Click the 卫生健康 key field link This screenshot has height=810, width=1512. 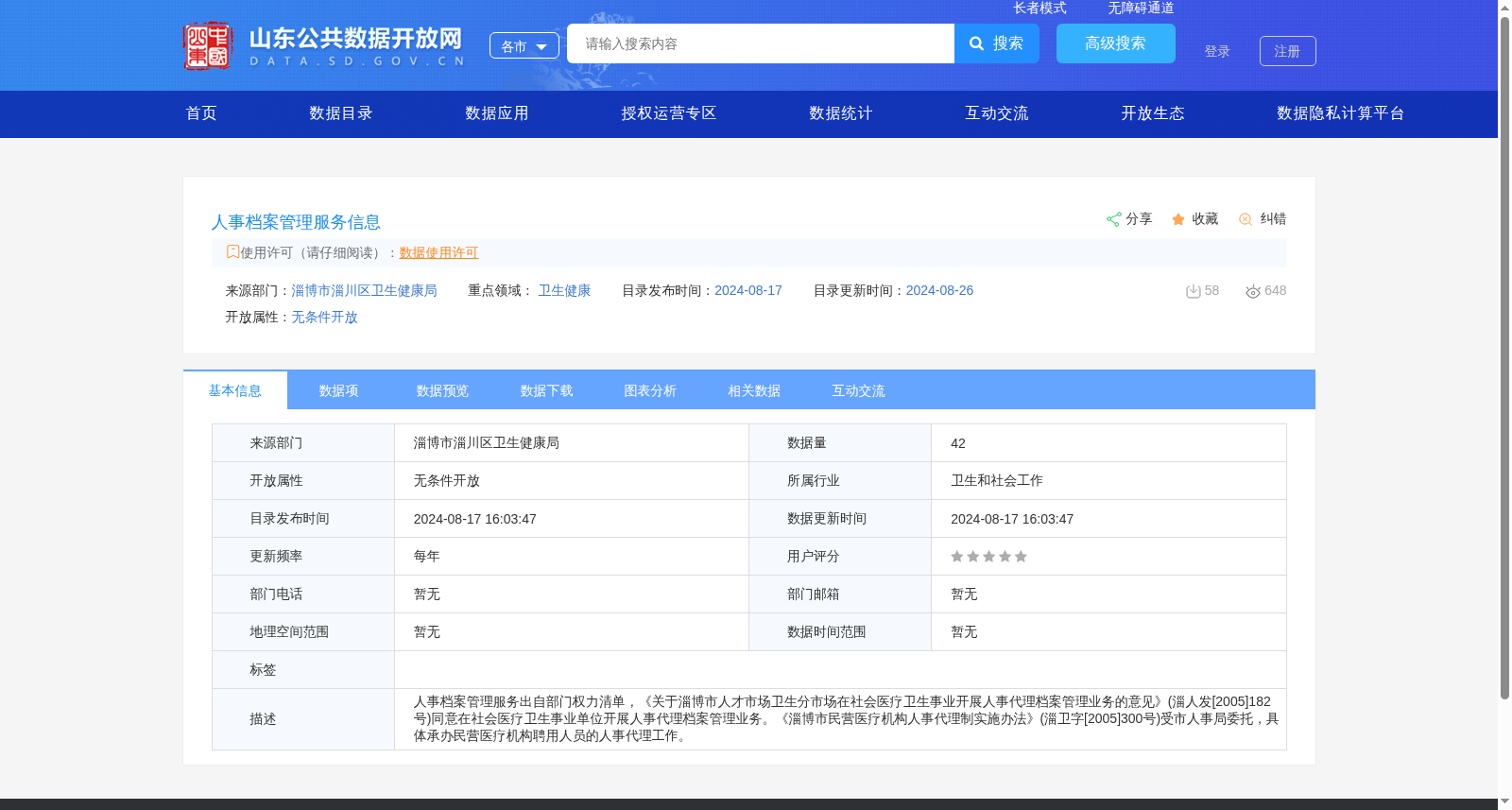click(564, 290)
